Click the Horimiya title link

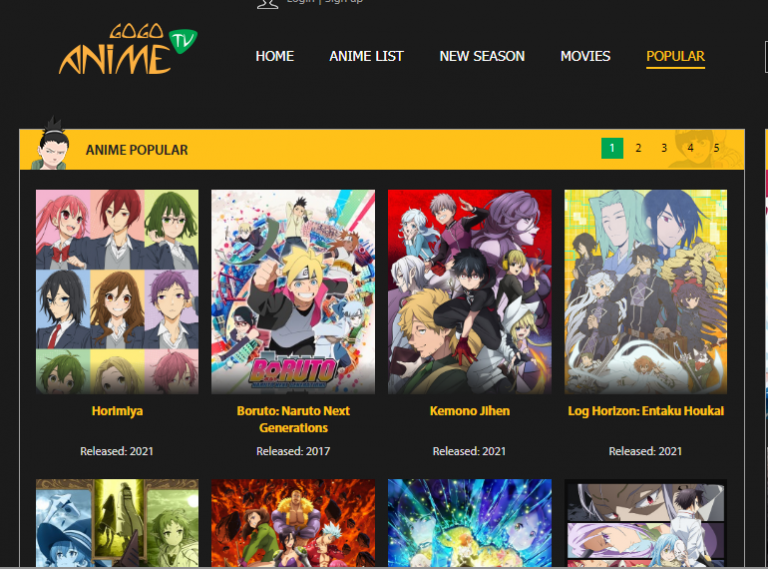click(x=117, y=411)
